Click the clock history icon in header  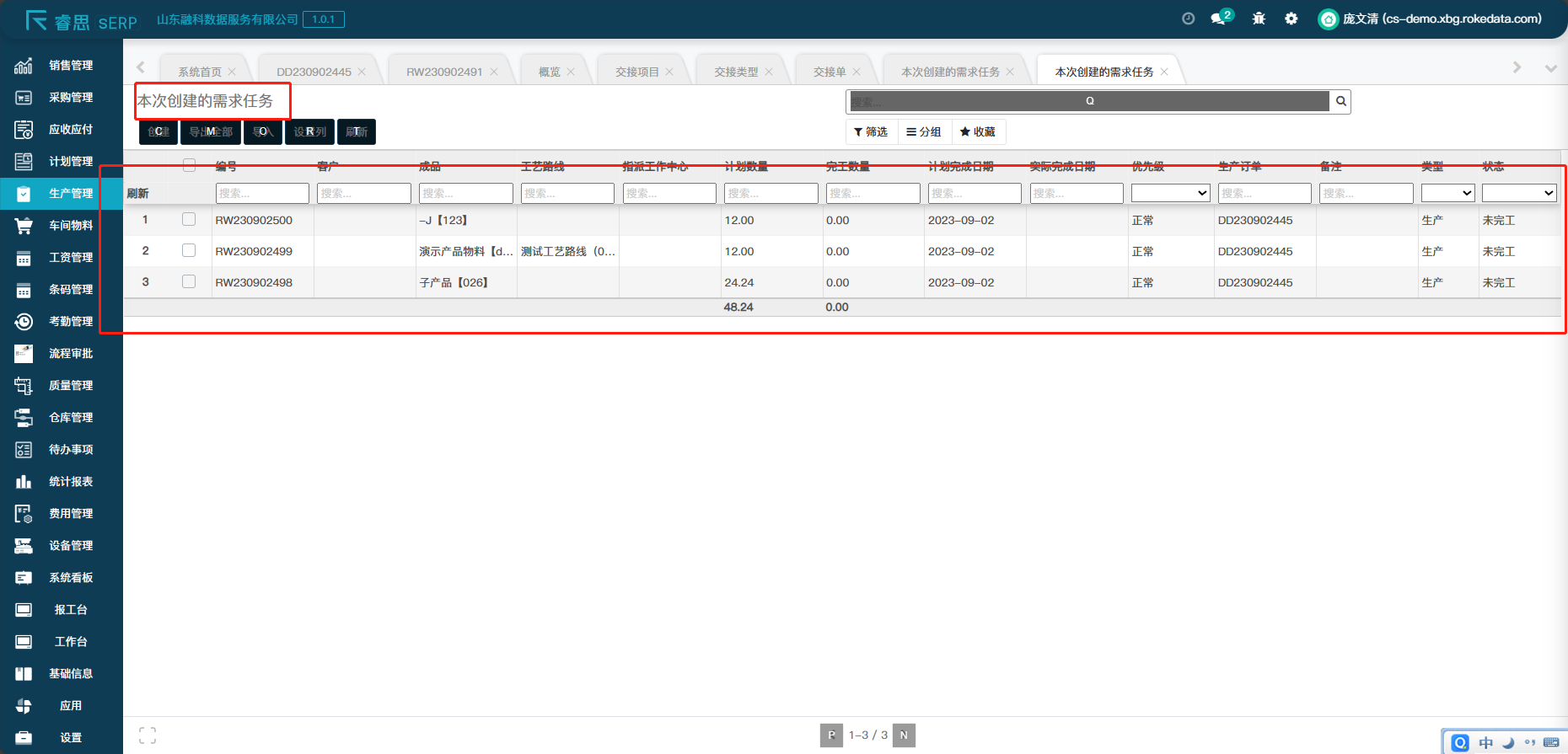click(1189, 19)
